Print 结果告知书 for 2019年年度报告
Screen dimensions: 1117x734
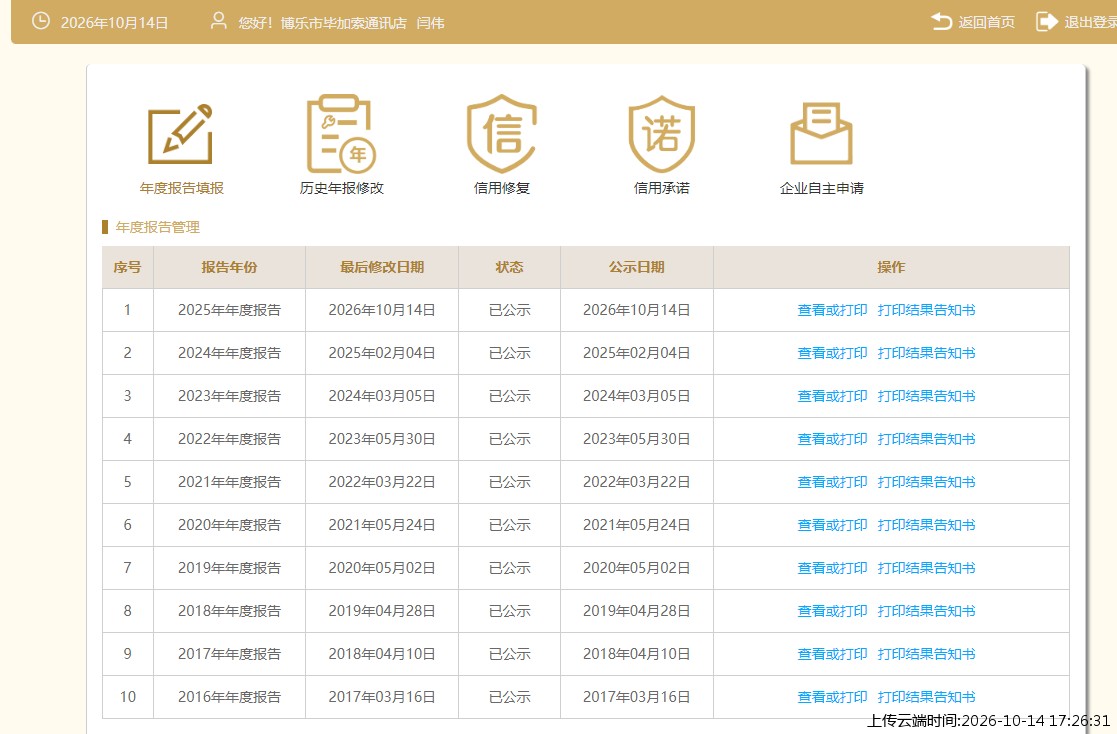pos(926,568)
